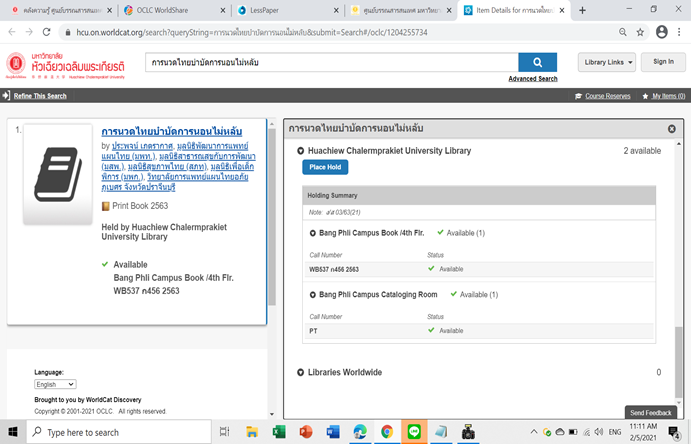The width and height of the screenshot is (691, 444).
Task: Close the item details panel
Action: pyautogui.click(x=672, y=129)
